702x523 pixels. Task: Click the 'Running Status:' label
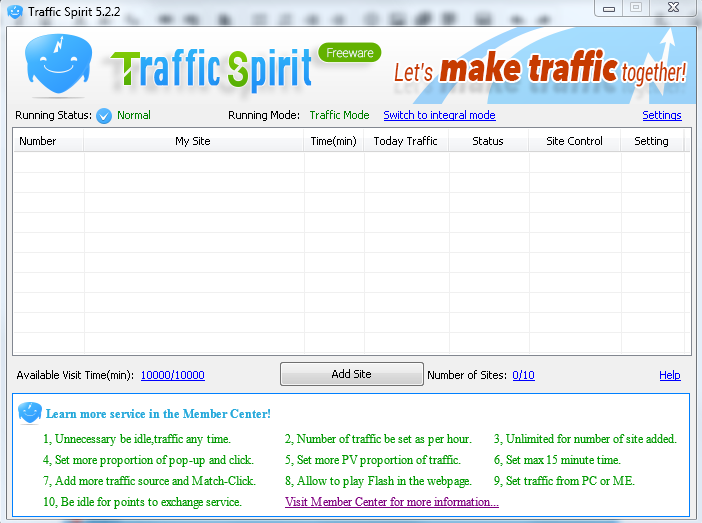[x=53, y=115]
